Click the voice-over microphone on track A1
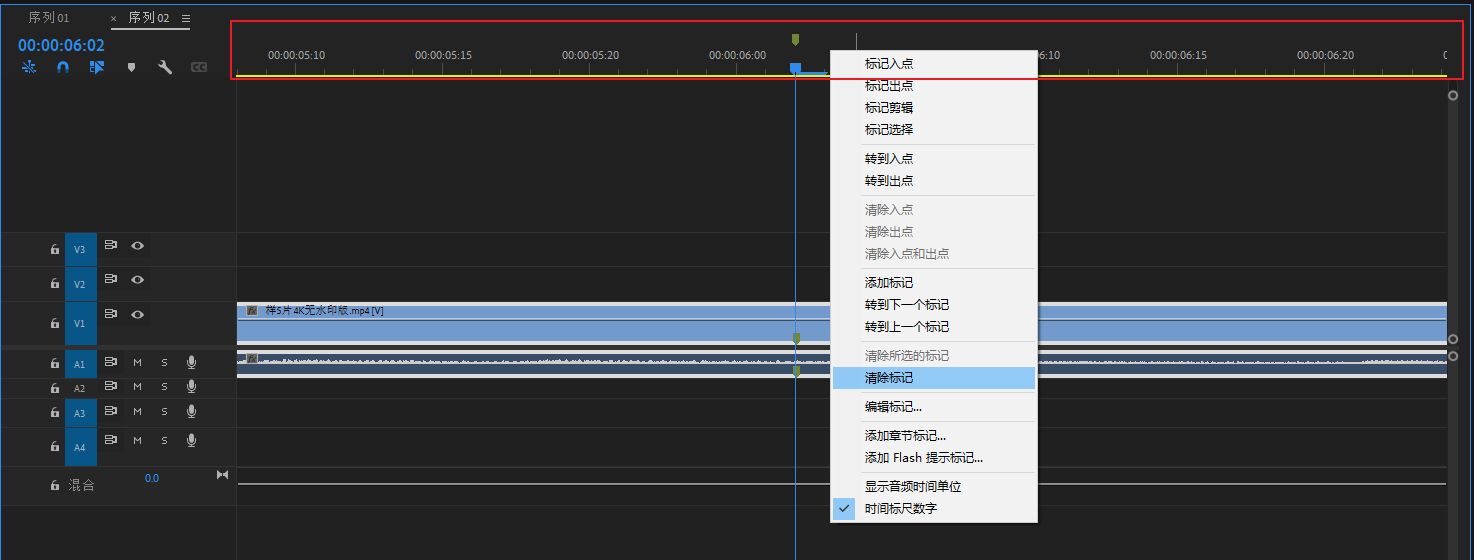Viewport: 1474px width, 560px height. coord(191,362)
